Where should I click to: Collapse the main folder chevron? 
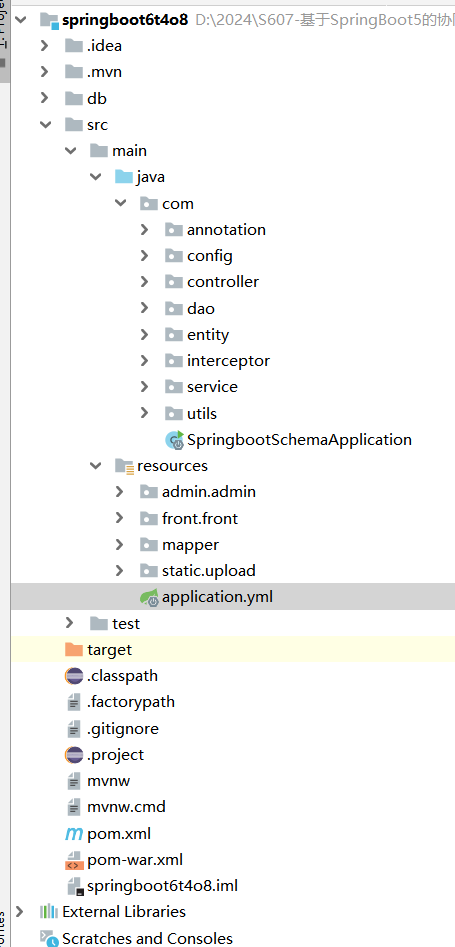(71, 150)
